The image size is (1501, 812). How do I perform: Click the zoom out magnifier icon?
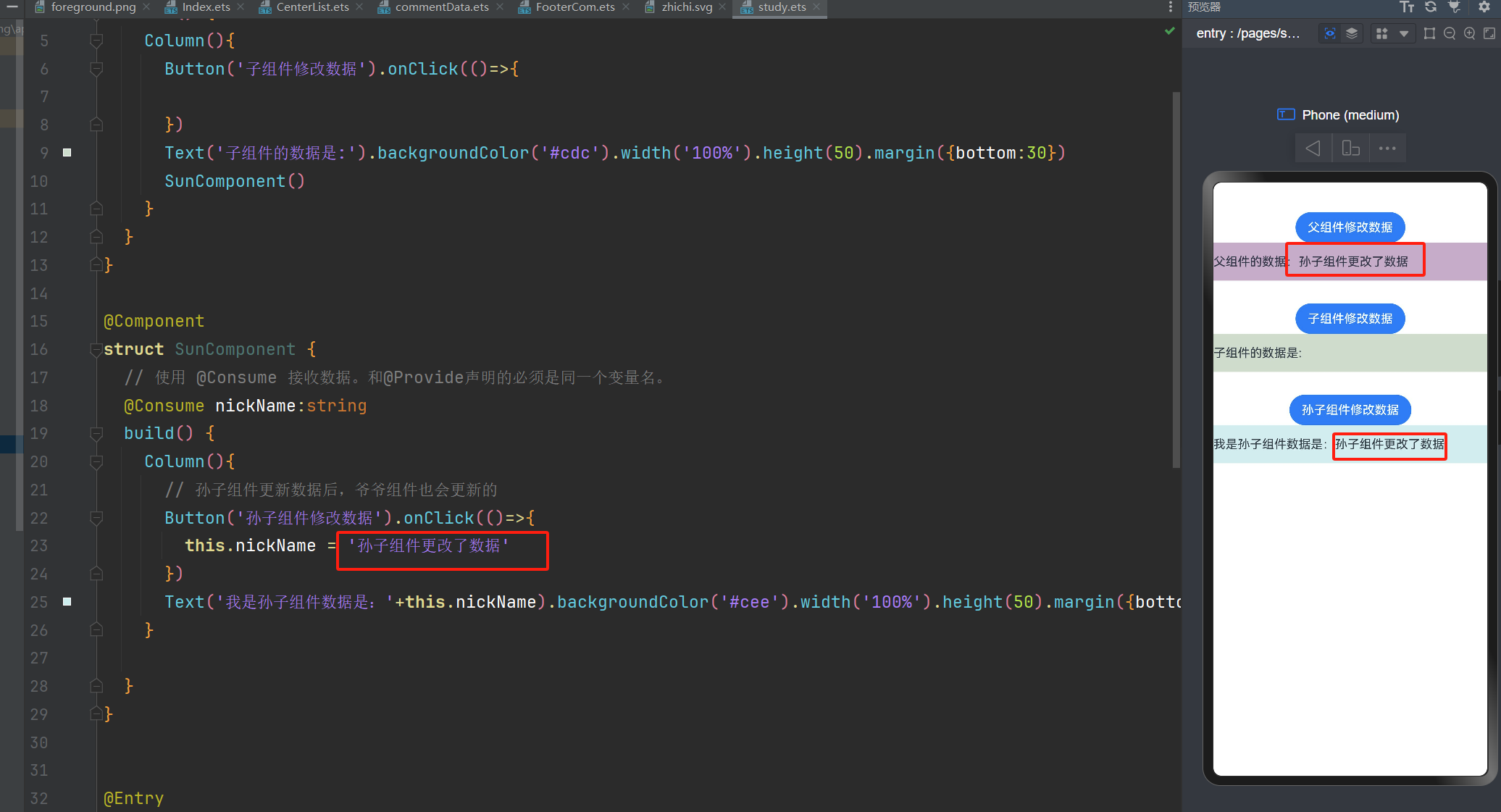pos(1450,33)
